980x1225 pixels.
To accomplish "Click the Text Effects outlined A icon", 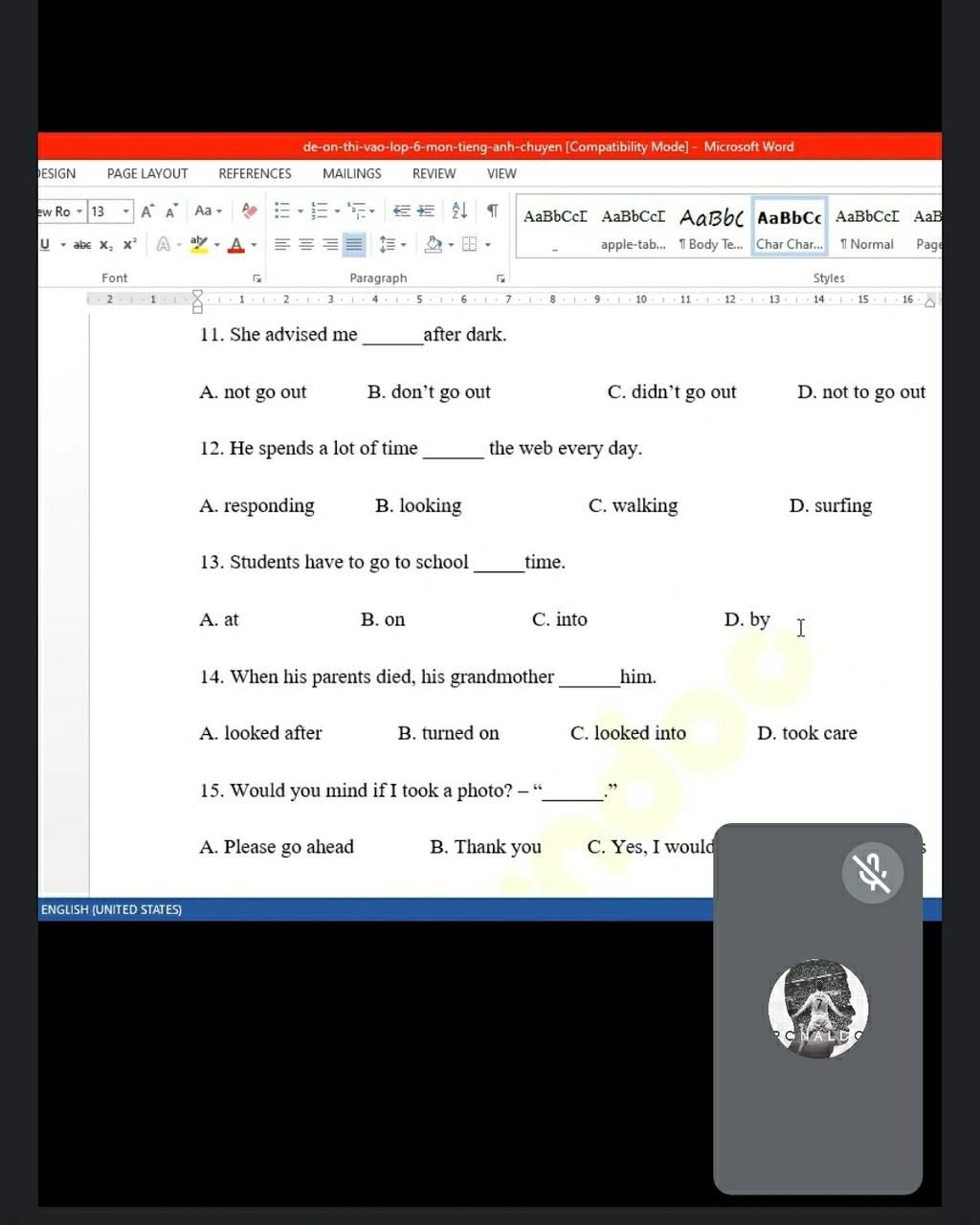I will [164, 245].
